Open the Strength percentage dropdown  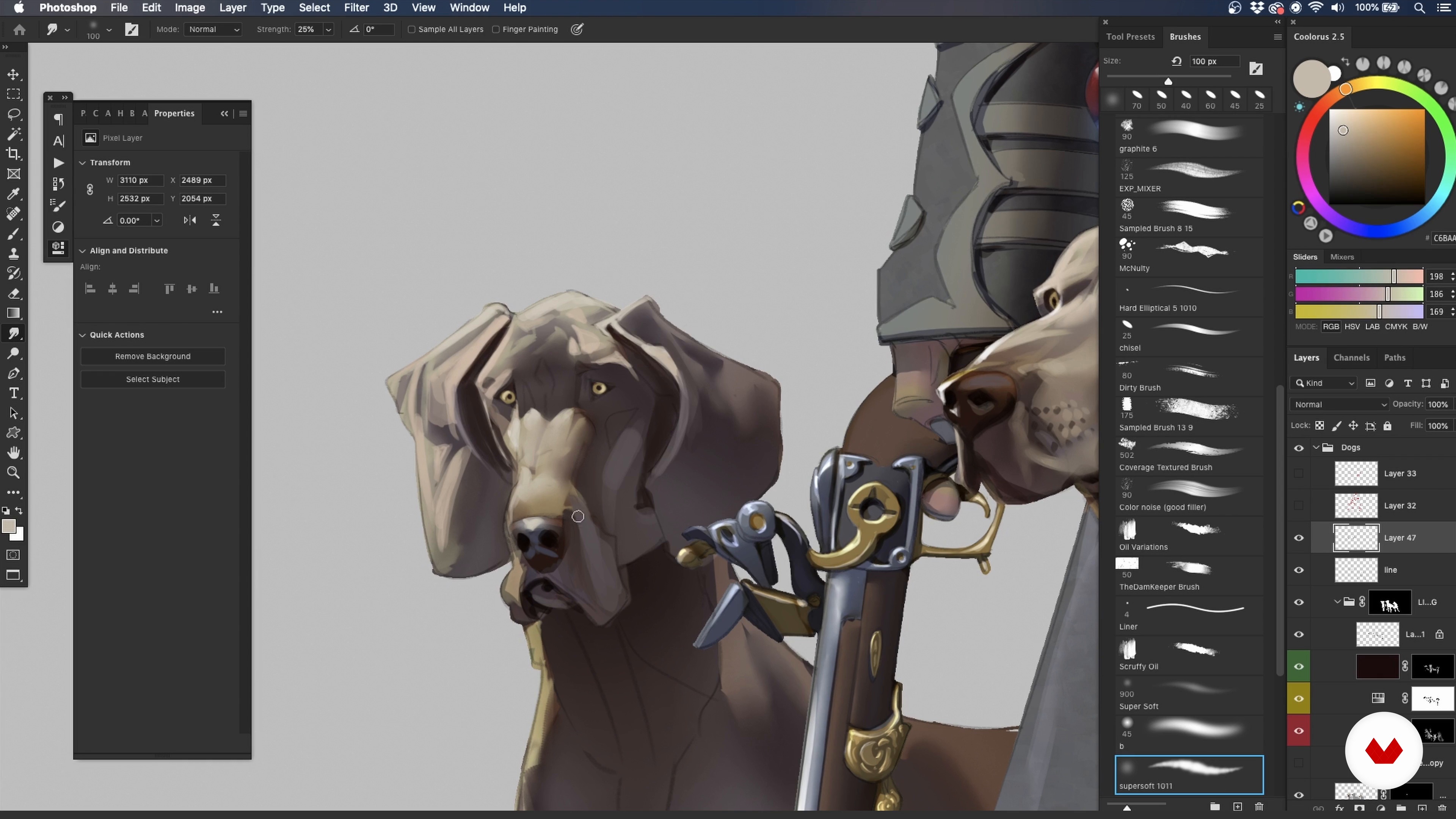328,30
